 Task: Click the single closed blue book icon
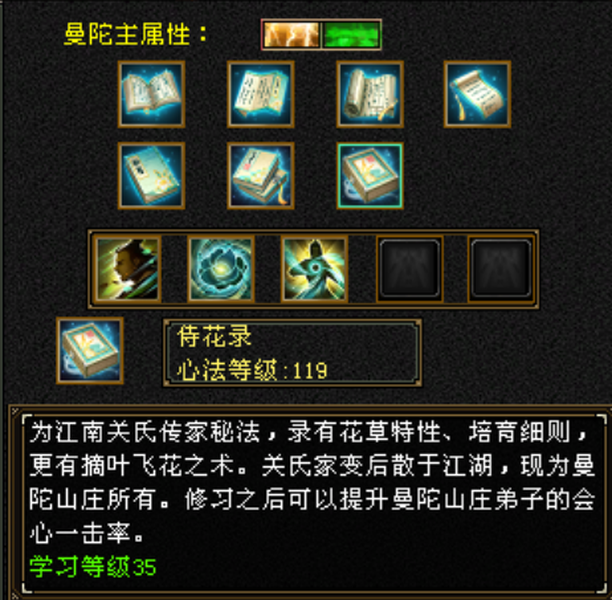(151, 176)
